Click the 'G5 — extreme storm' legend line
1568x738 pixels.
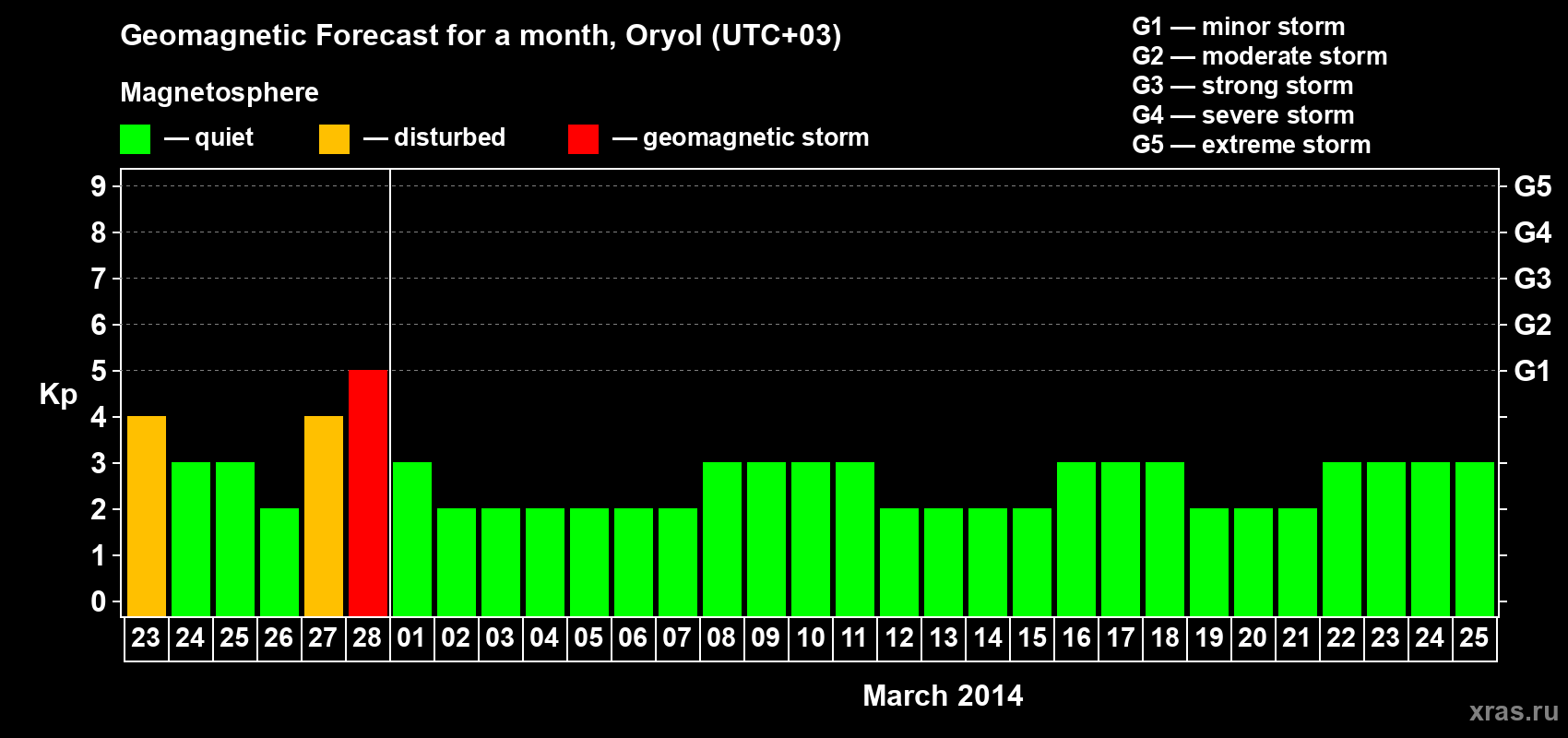(x=1252, y=145)
